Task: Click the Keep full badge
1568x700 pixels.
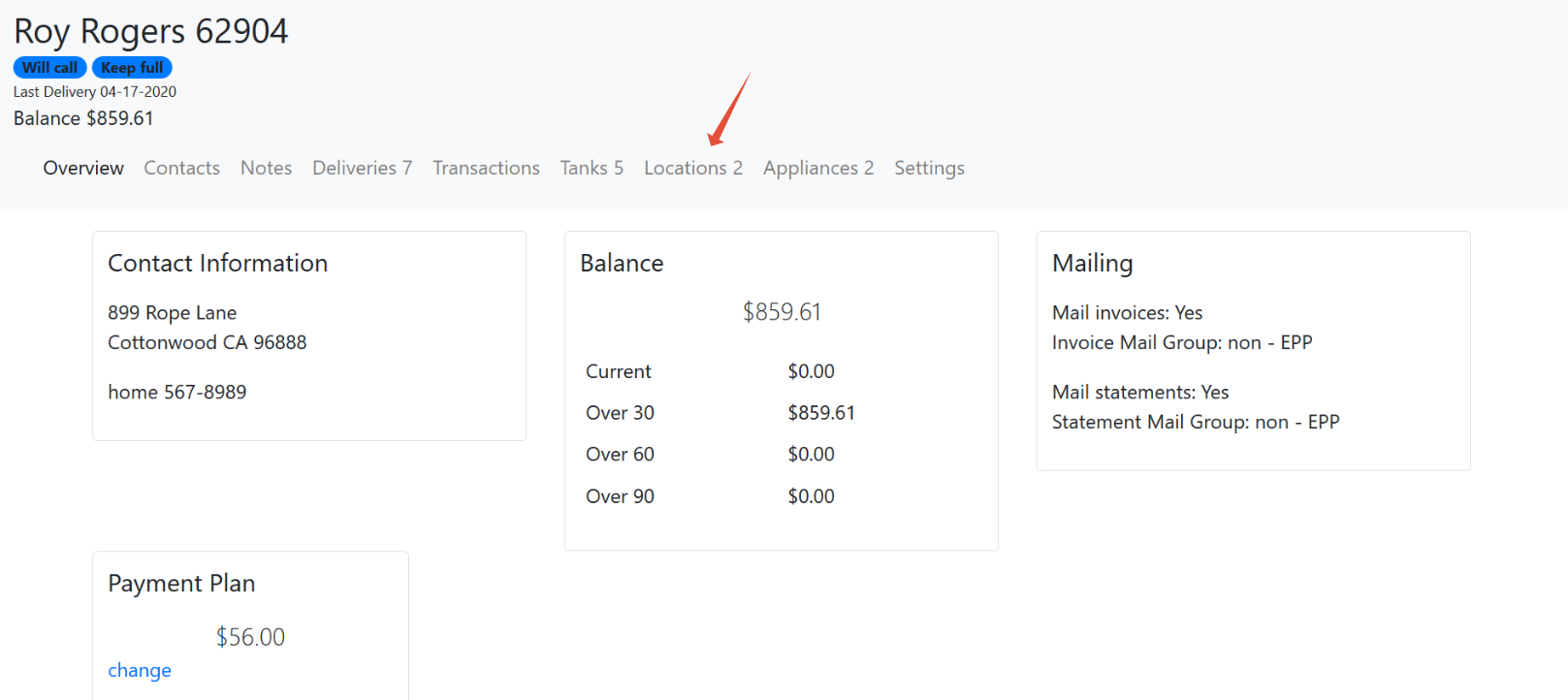Action: tap(132, 68)
